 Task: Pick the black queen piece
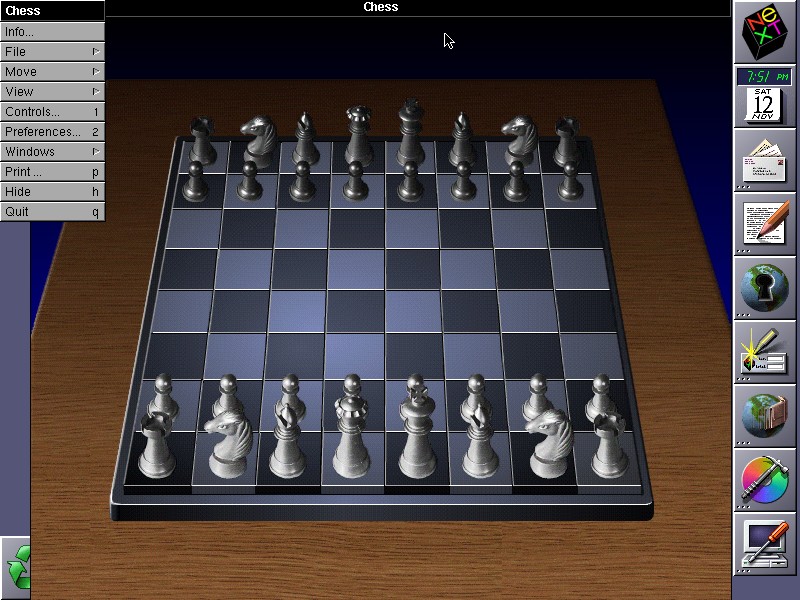357,138
